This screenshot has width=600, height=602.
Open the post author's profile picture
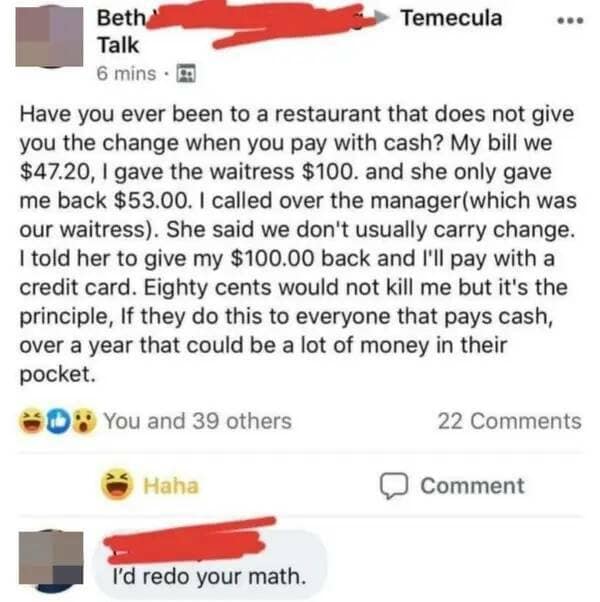49,36
